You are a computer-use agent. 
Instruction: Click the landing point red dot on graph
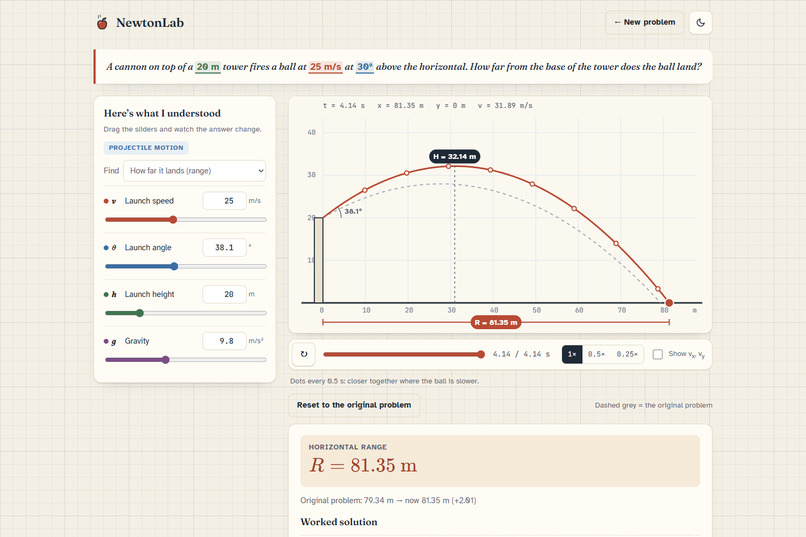[x=669, y=303]
